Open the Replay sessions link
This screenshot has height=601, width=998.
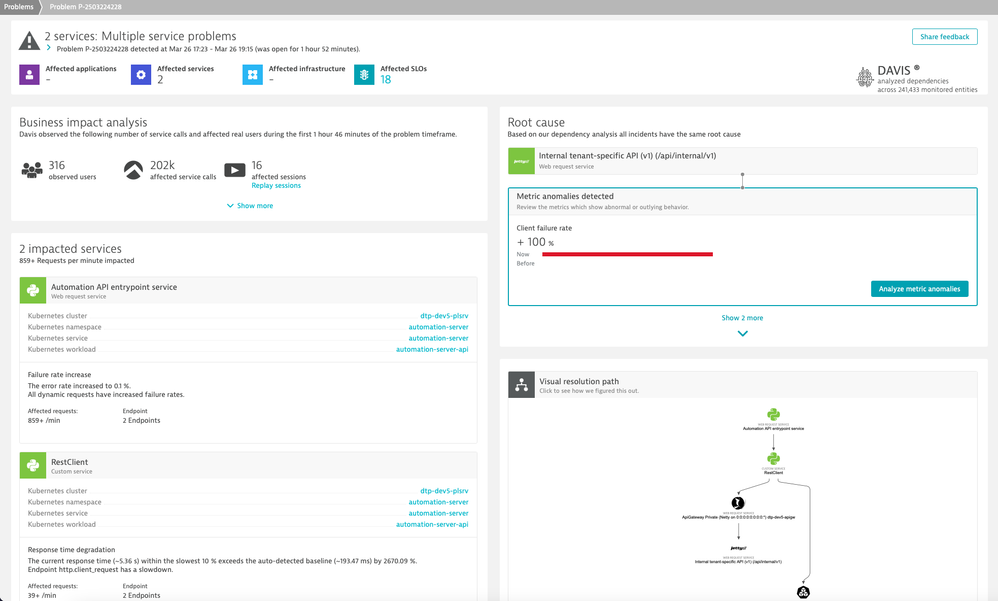pos(276,185)
